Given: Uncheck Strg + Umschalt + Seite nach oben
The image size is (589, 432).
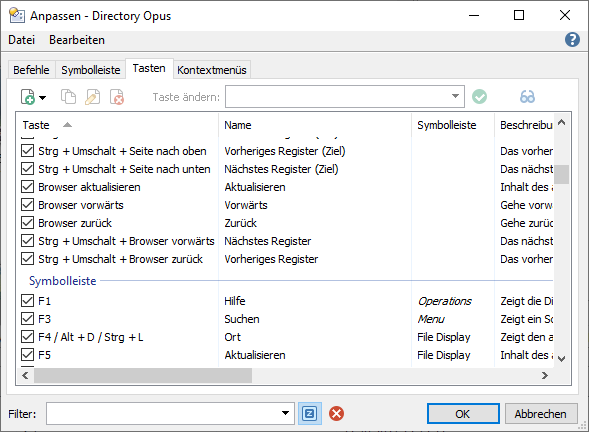Looking at the screenshot, I should point(27,151).
